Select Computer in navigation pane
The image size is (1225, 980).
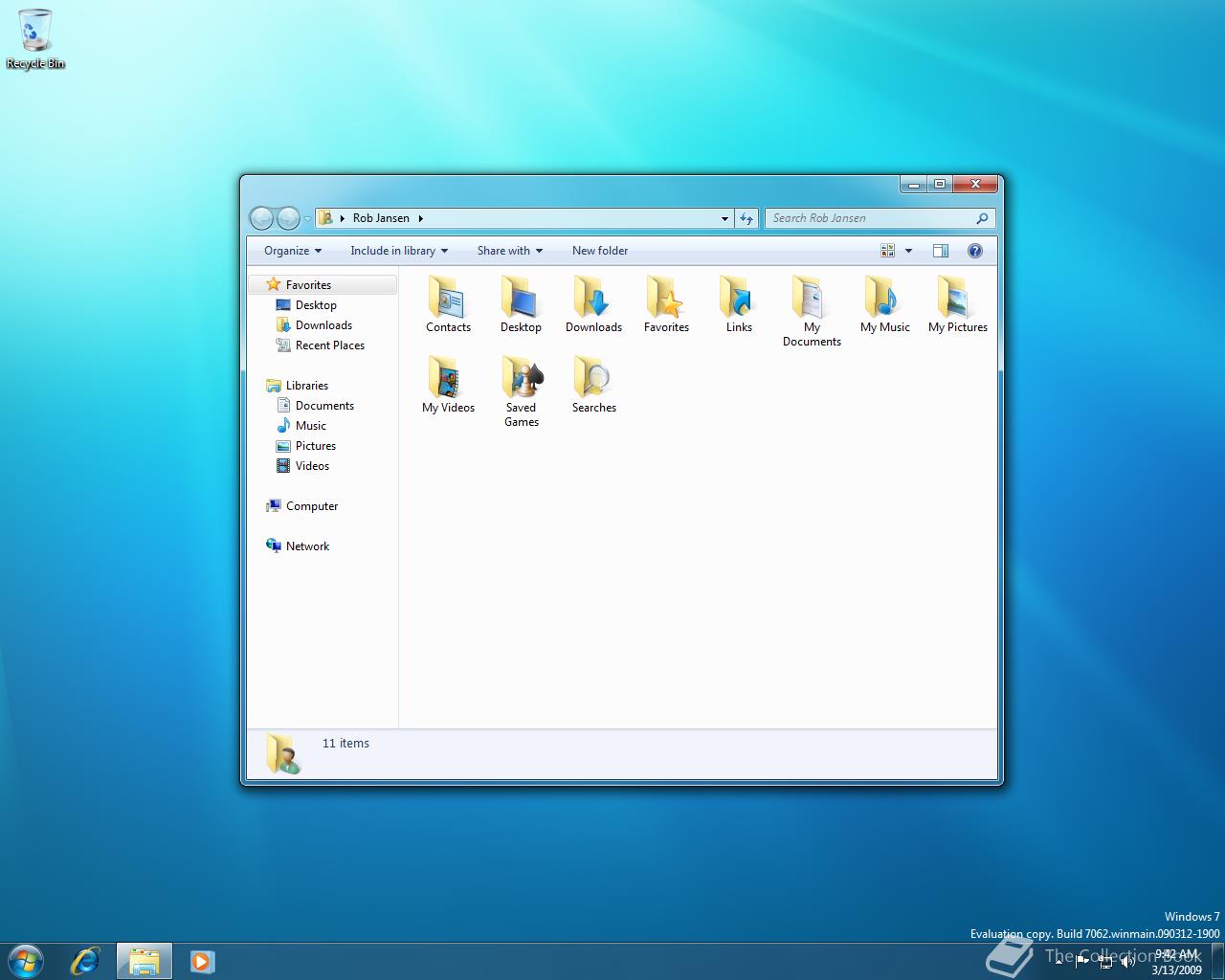[312, 506]
